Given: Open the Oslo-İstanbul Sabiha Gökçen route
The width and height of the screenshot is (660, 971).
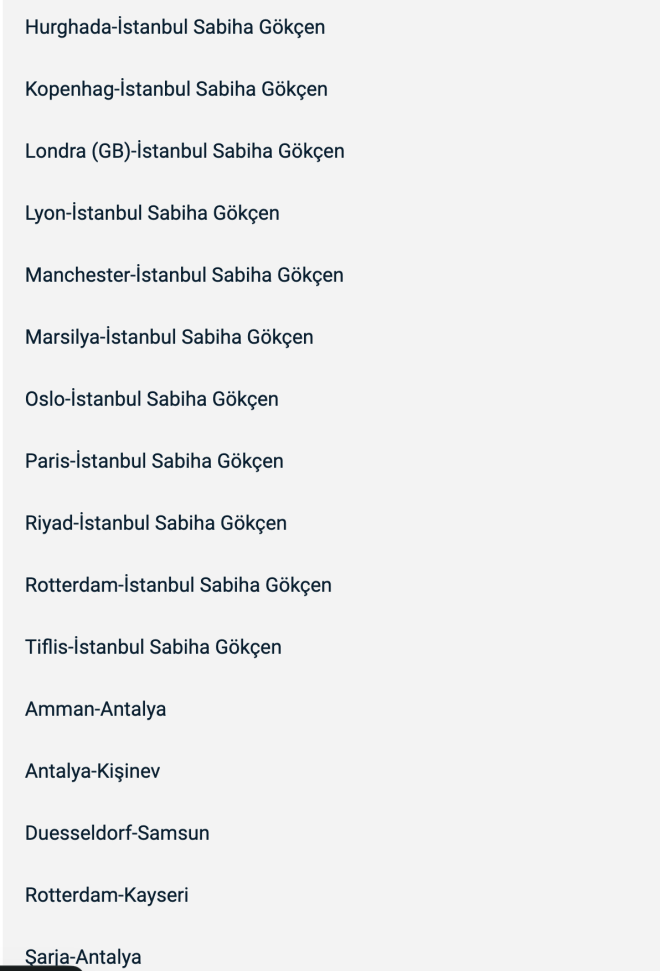Looking at the screenshot, I should (x=152, y=399).
